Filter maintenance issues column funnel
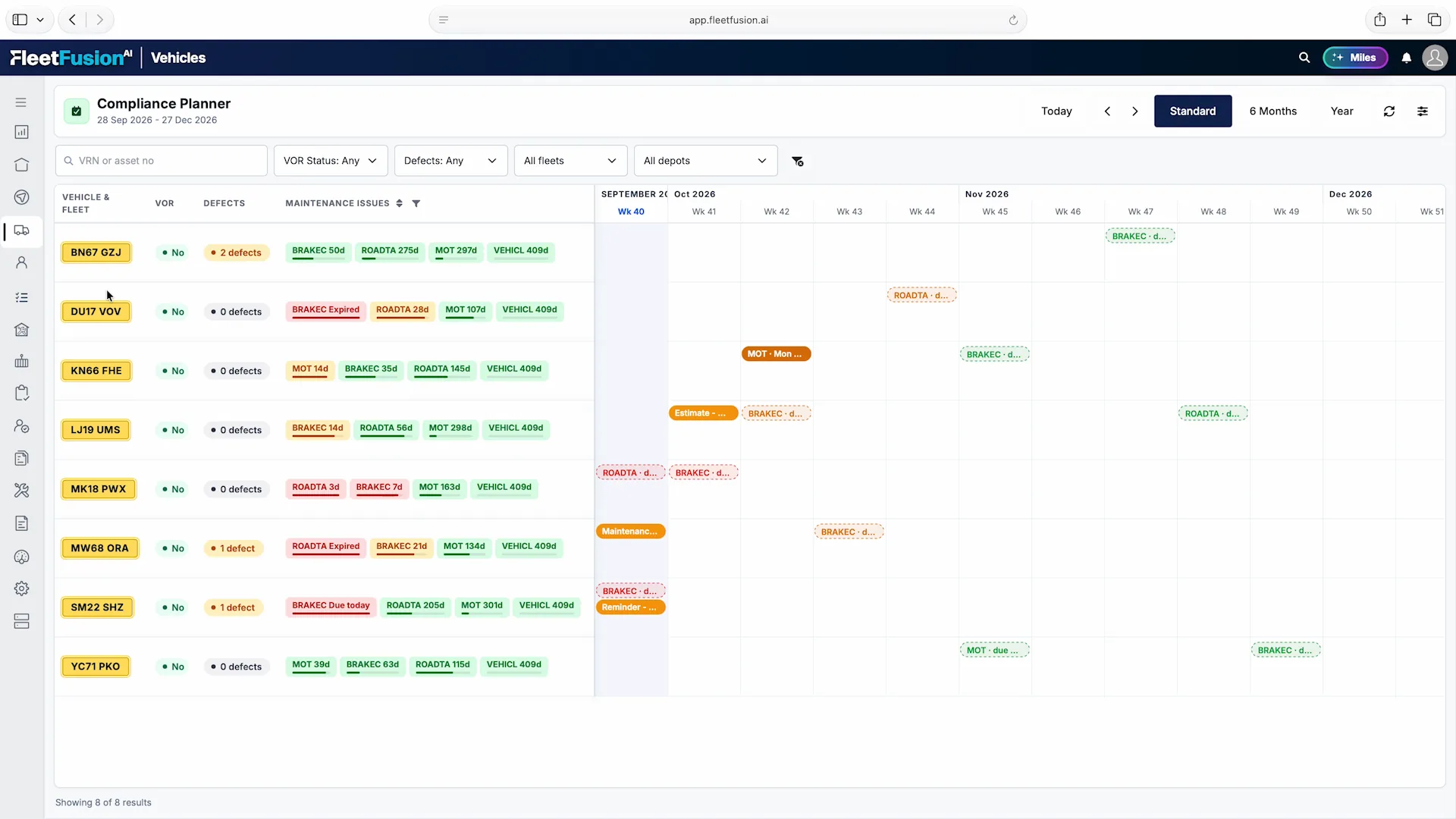 (416, 203)
